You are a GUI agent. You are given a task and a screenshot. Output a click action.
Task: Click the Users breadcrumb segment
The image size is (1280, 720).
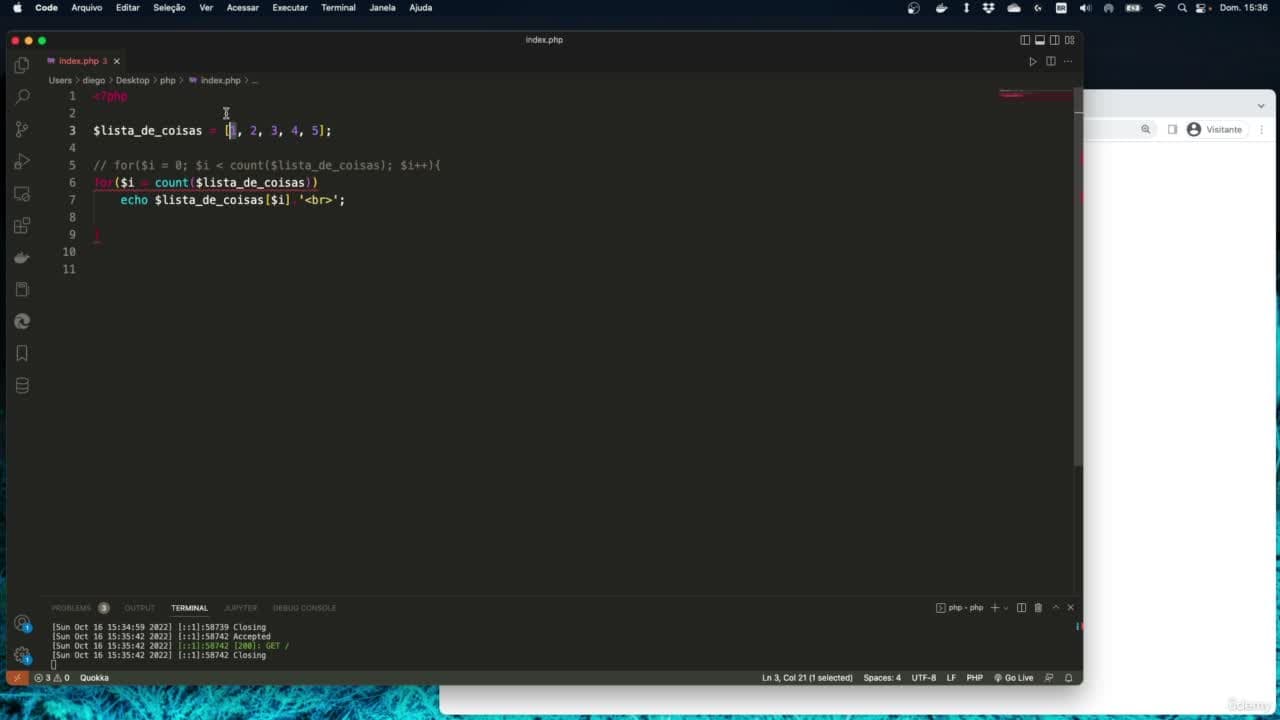(x=60, y=80)
